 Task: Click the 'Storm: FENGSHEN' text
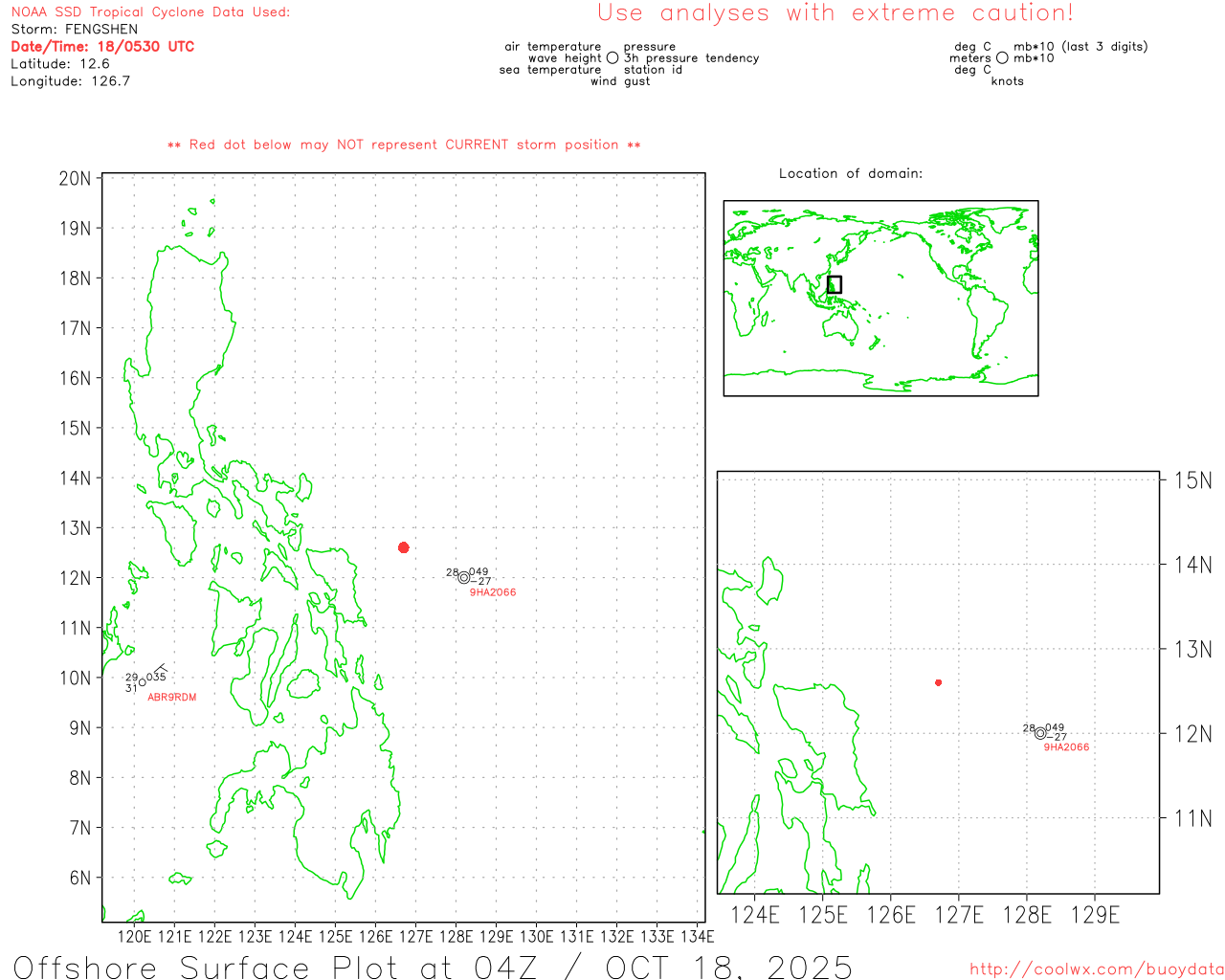[x=75, y=30]
